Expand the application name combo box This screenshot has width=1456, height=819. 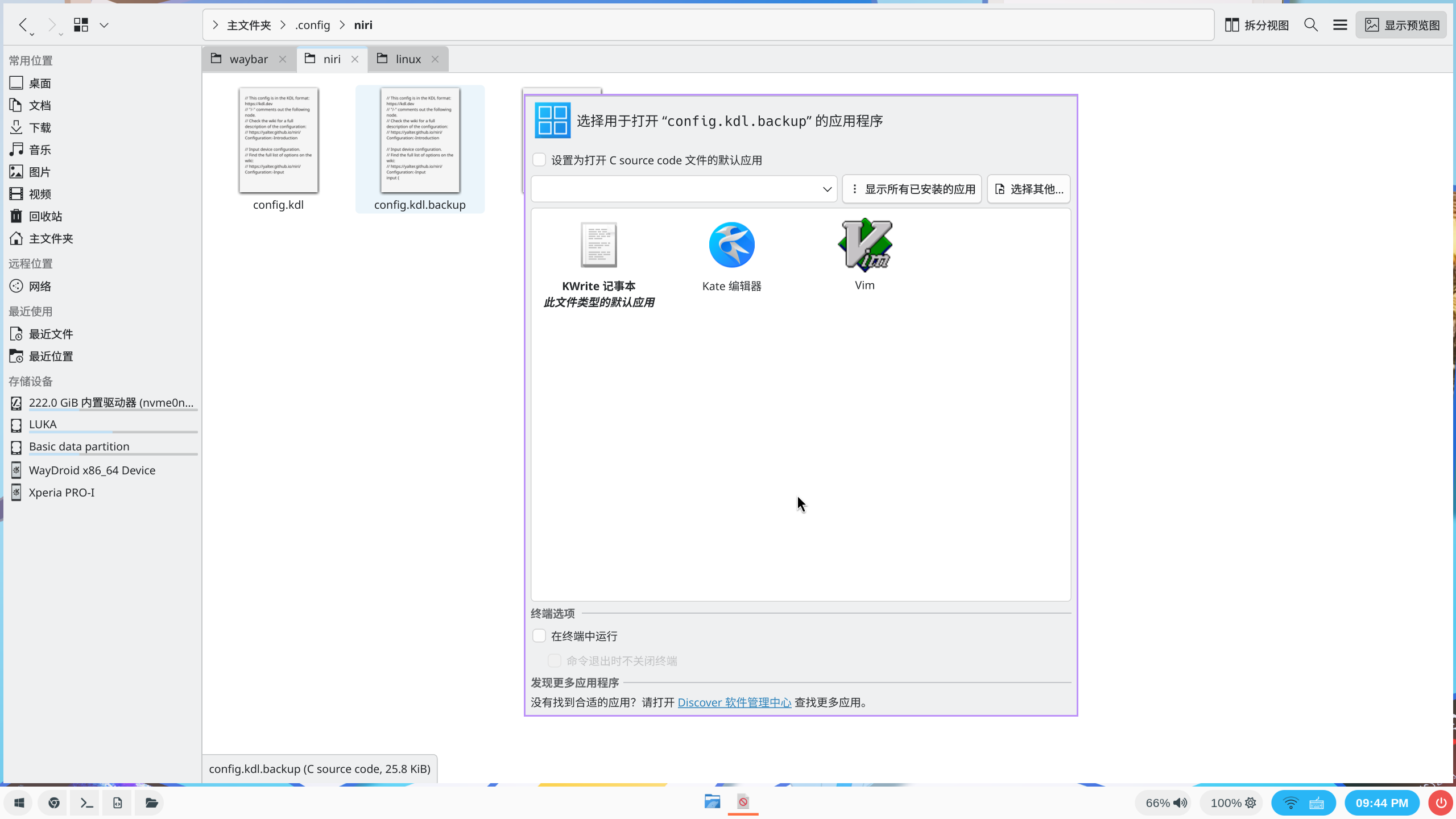click(827, 189)
